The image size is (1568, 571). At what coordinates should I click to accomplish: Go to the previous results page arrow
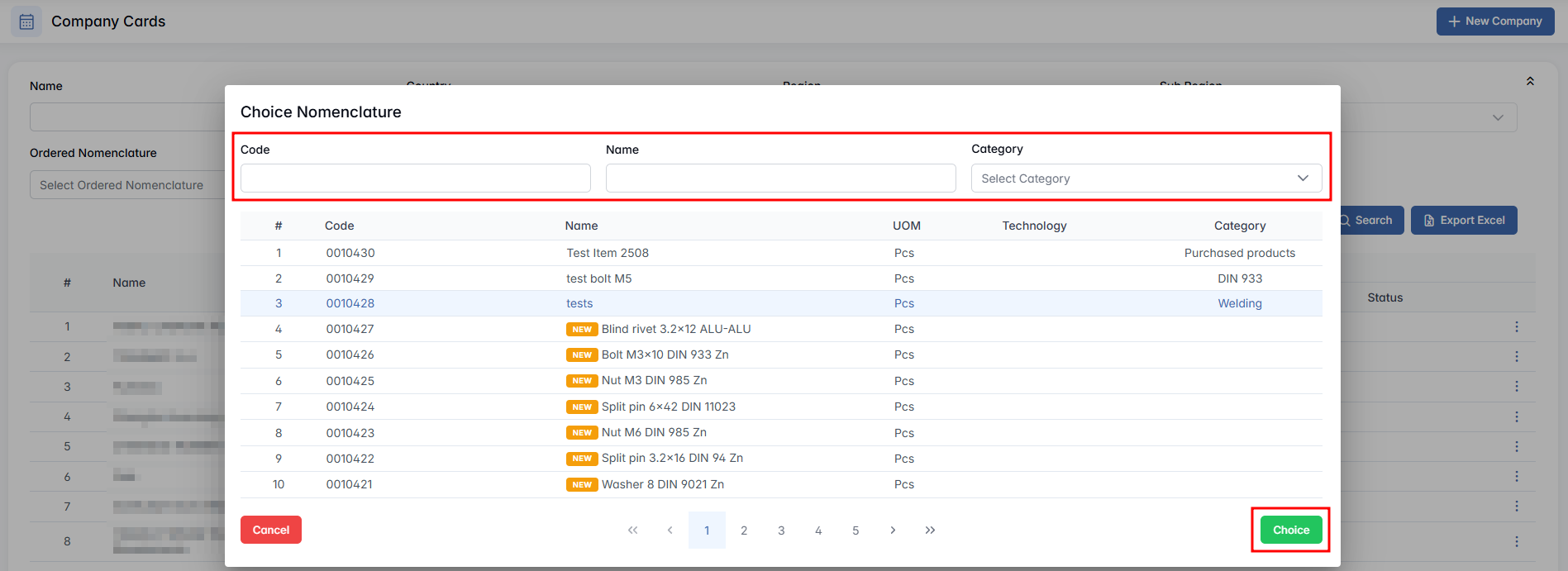pos(670,531)
